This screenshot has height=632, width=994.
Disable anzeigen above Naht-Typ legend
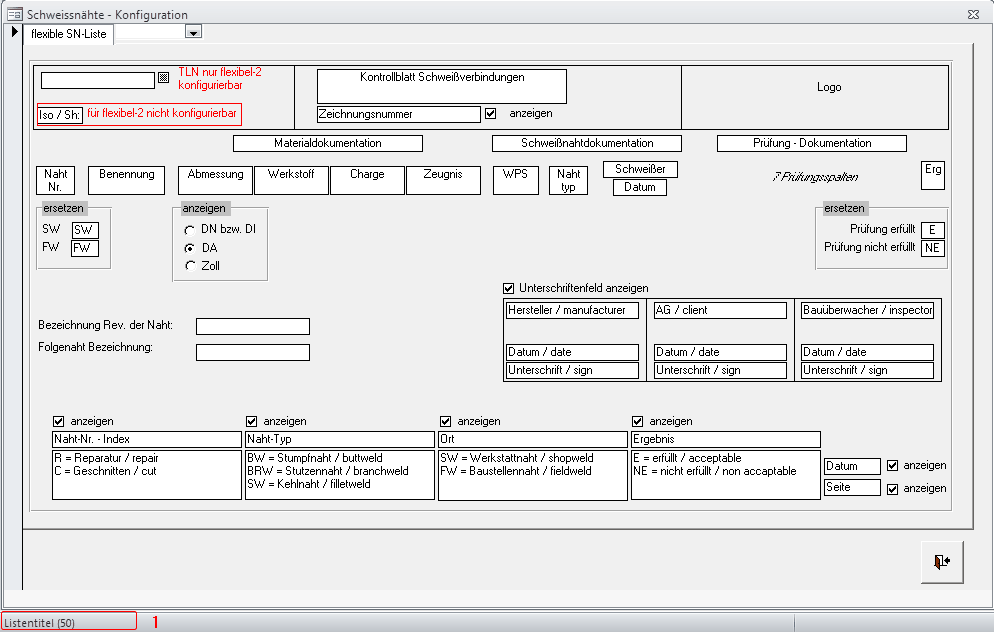tap(252, 421)
